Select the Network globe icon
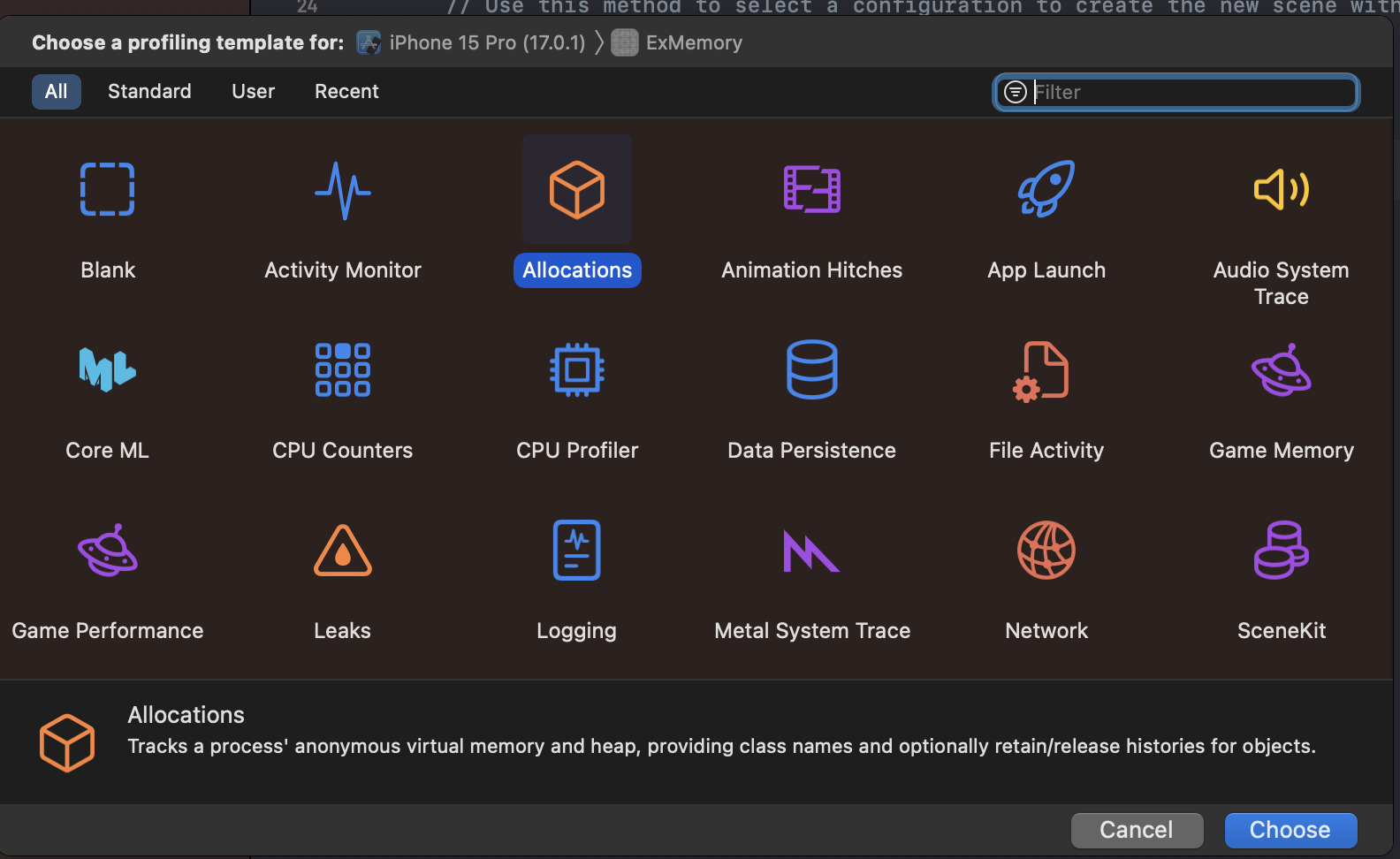The width and height of the screenshot is (1400, 859). 1046,550
